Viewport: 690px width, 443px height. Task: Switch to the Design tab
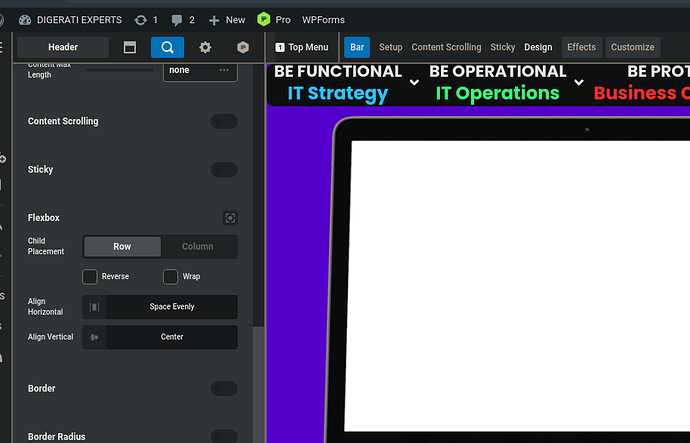pyautogui.click(x=538, y=47)
